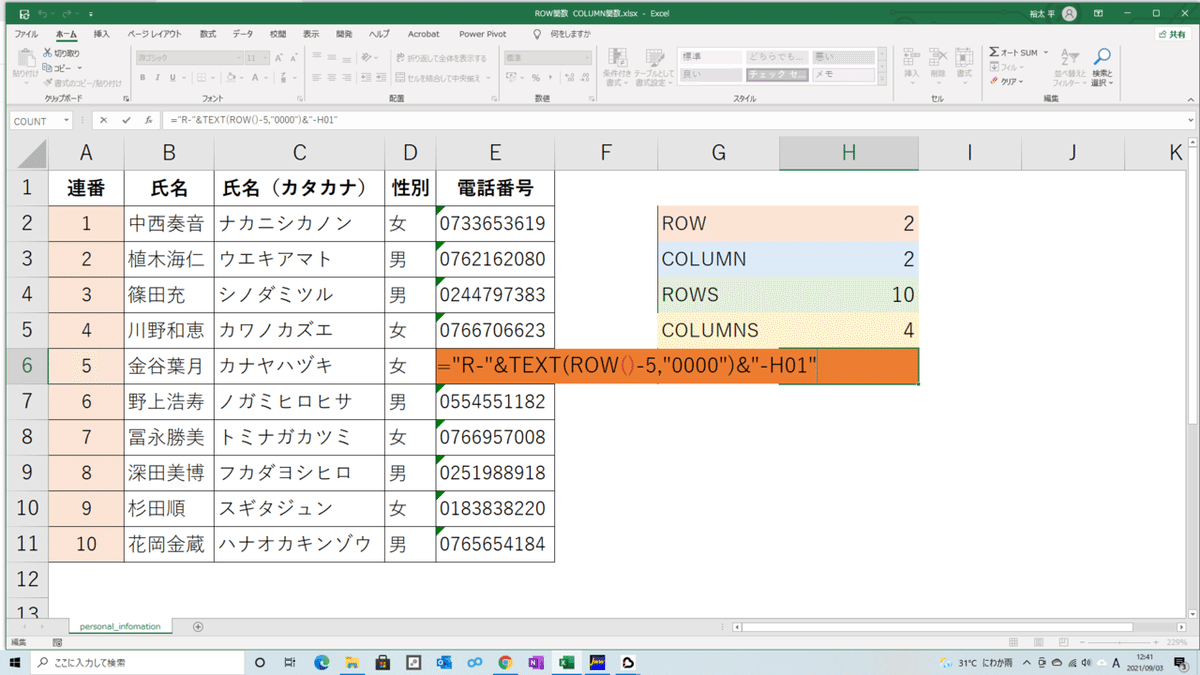
Task: Open the Acrobat ribbon tab
Action: pyautogui.click(x=423, y=34)
